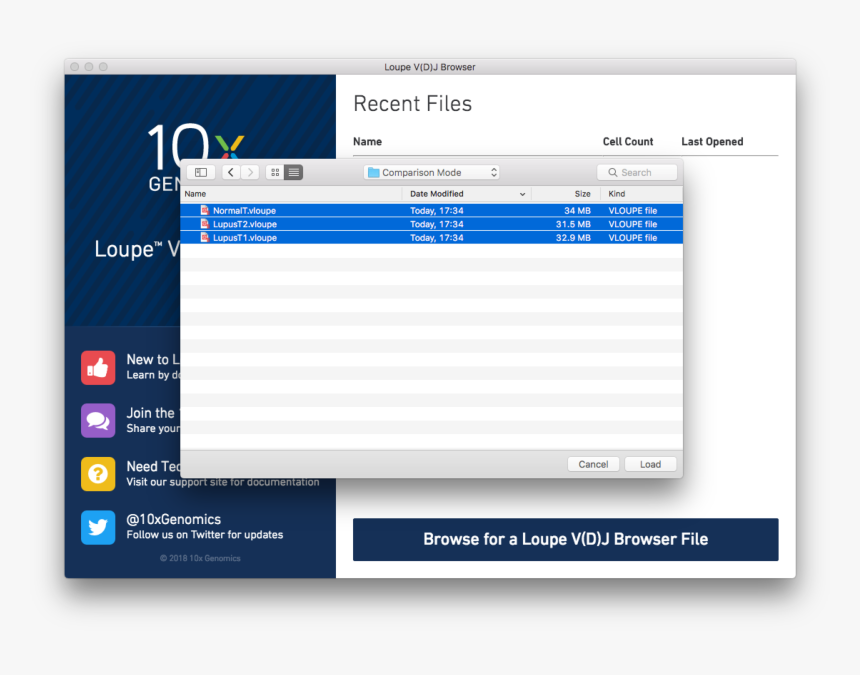
Task: Click Browse for a Loupe V(D)J Browser File
Action: pos(565,539)
